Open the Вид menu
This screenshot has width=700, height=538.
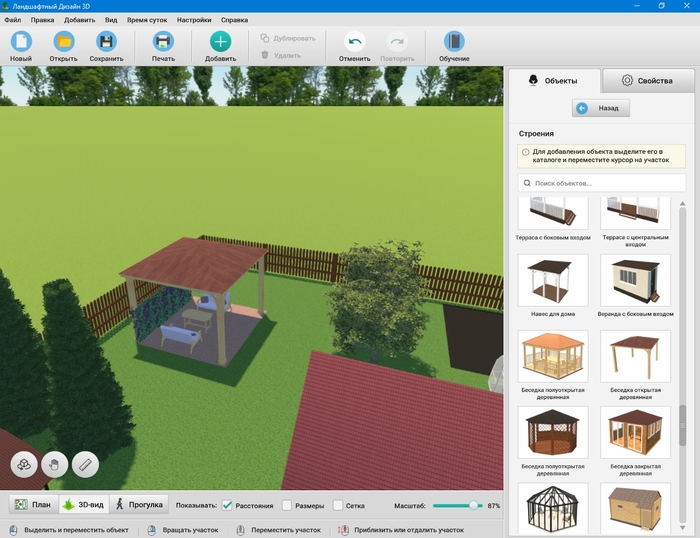tap(111, 20)
